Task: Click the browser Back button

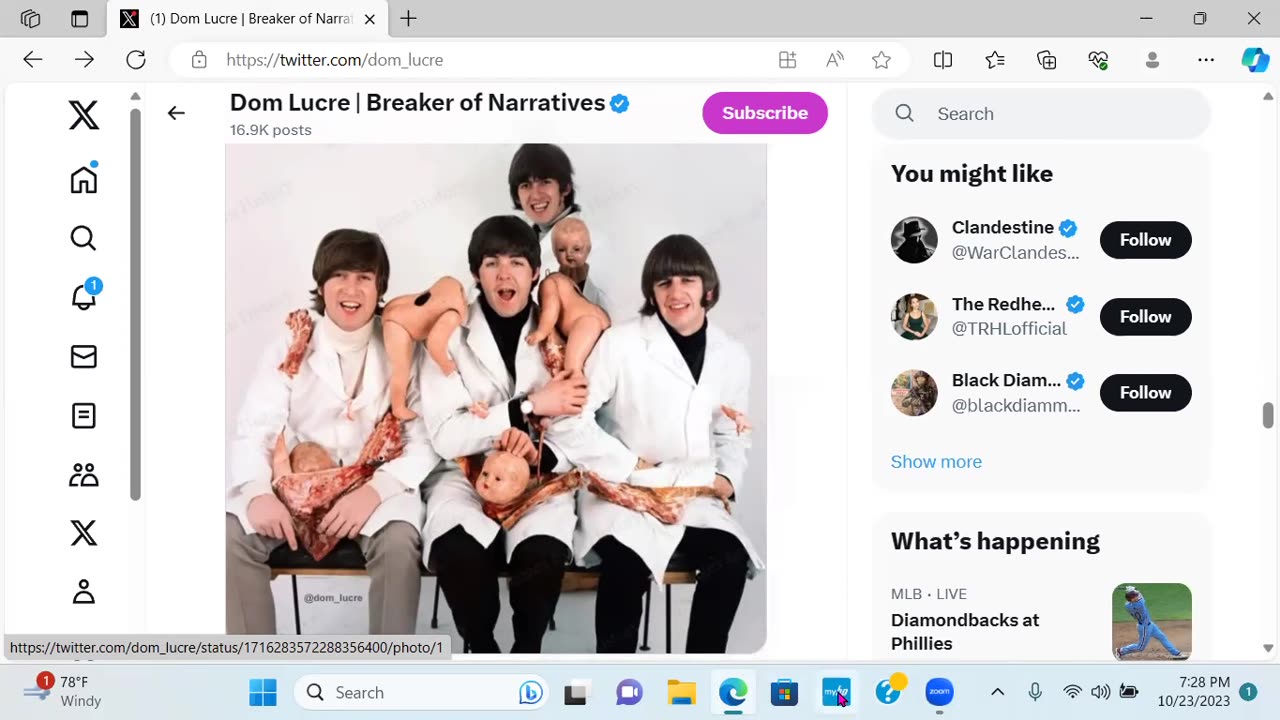Action: (33, 60)
